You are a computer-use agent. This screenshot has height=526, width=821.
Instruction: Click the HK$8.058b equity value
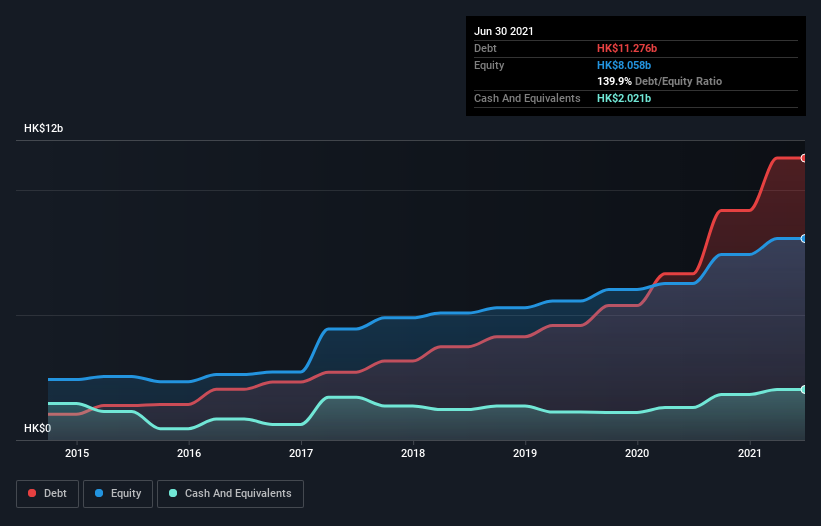(624, 65)
